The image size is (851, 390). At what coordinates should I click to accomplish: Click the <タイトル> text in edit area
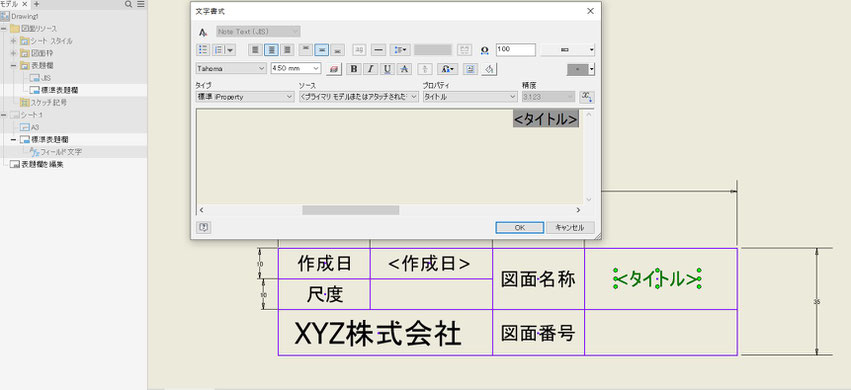546,119
